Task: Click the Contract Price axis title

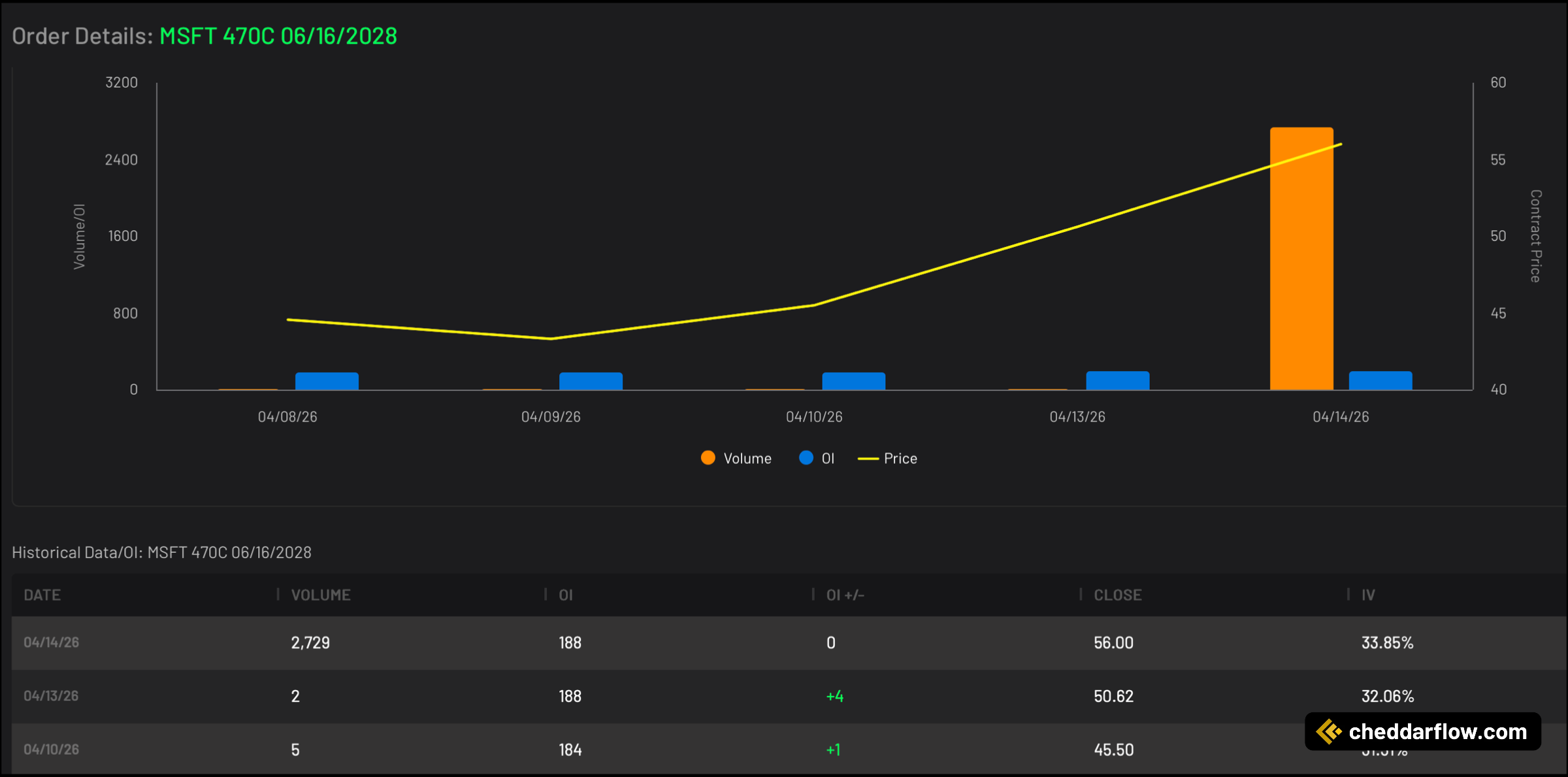Action: 1536,236
